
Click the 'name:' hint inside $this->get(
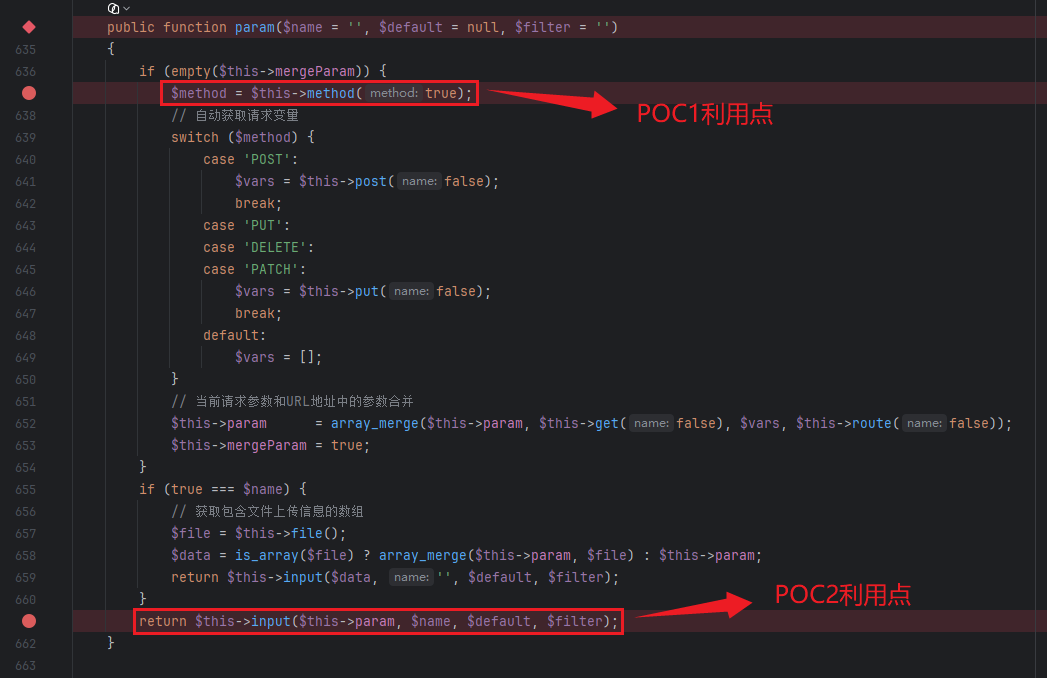pos(651,423)
